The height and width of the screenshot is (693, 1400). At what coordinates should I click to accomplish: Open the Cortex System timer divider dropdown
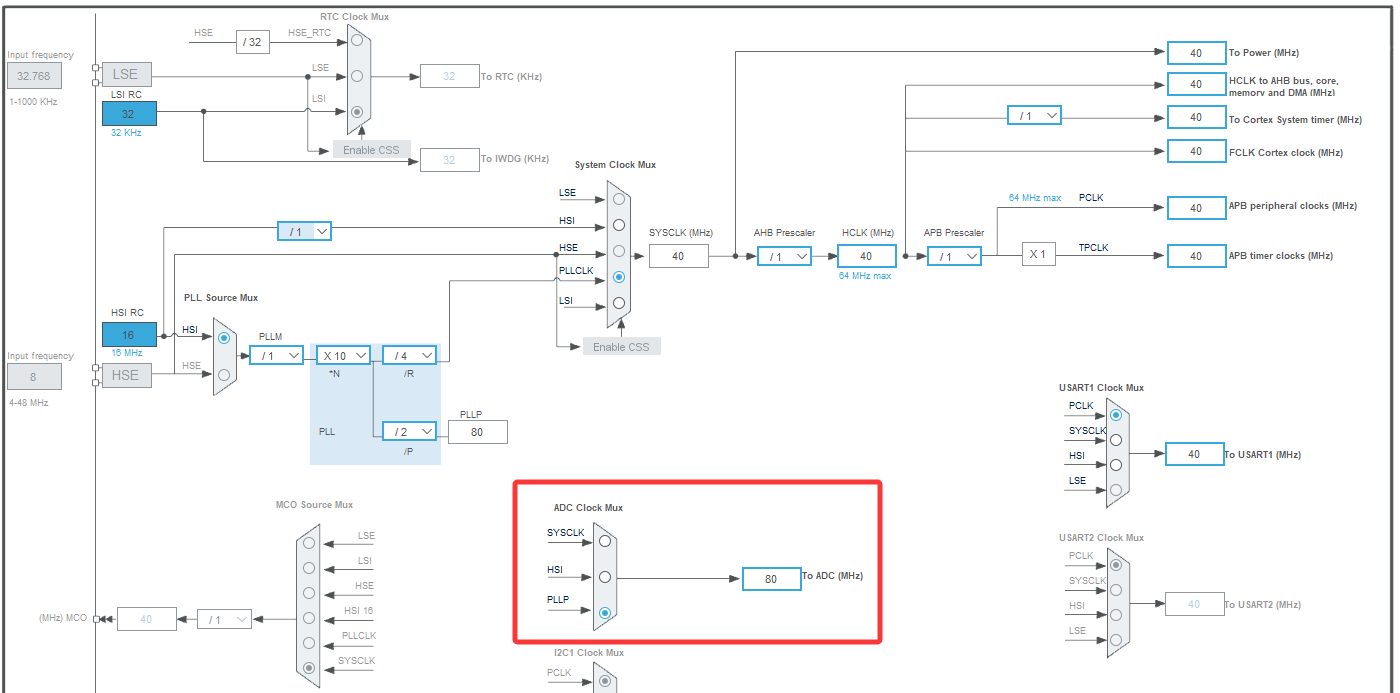pos(1033,115)
